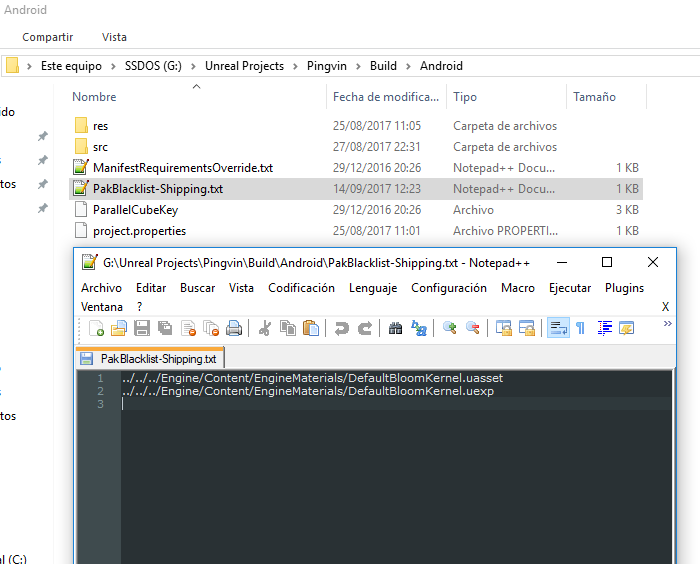Zoom out using the magnifier minus icon
Image resolution: width=700 pixels, height=564 pixels.
[472, 328]
